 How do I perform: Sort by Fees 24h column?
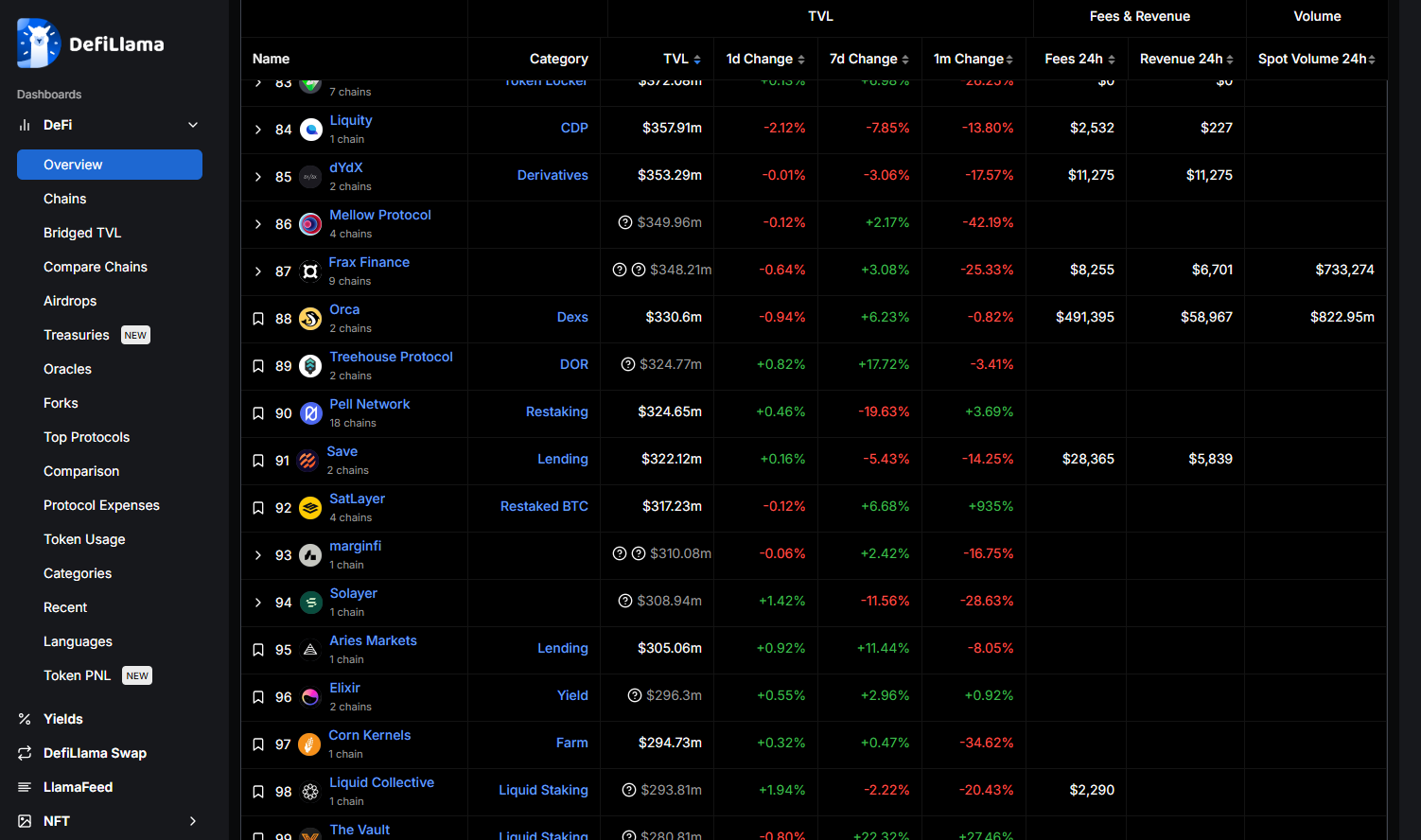1079,59
